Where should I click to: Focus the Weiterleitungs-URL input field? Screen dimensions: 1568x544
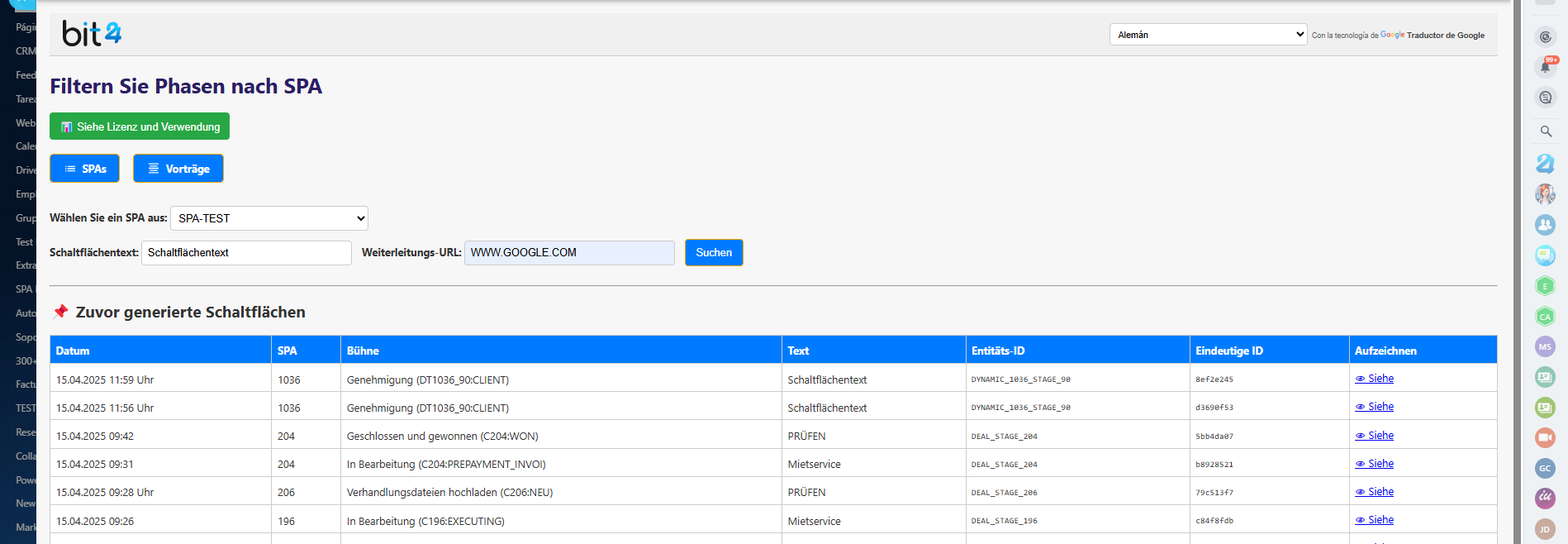click(569, 253)
